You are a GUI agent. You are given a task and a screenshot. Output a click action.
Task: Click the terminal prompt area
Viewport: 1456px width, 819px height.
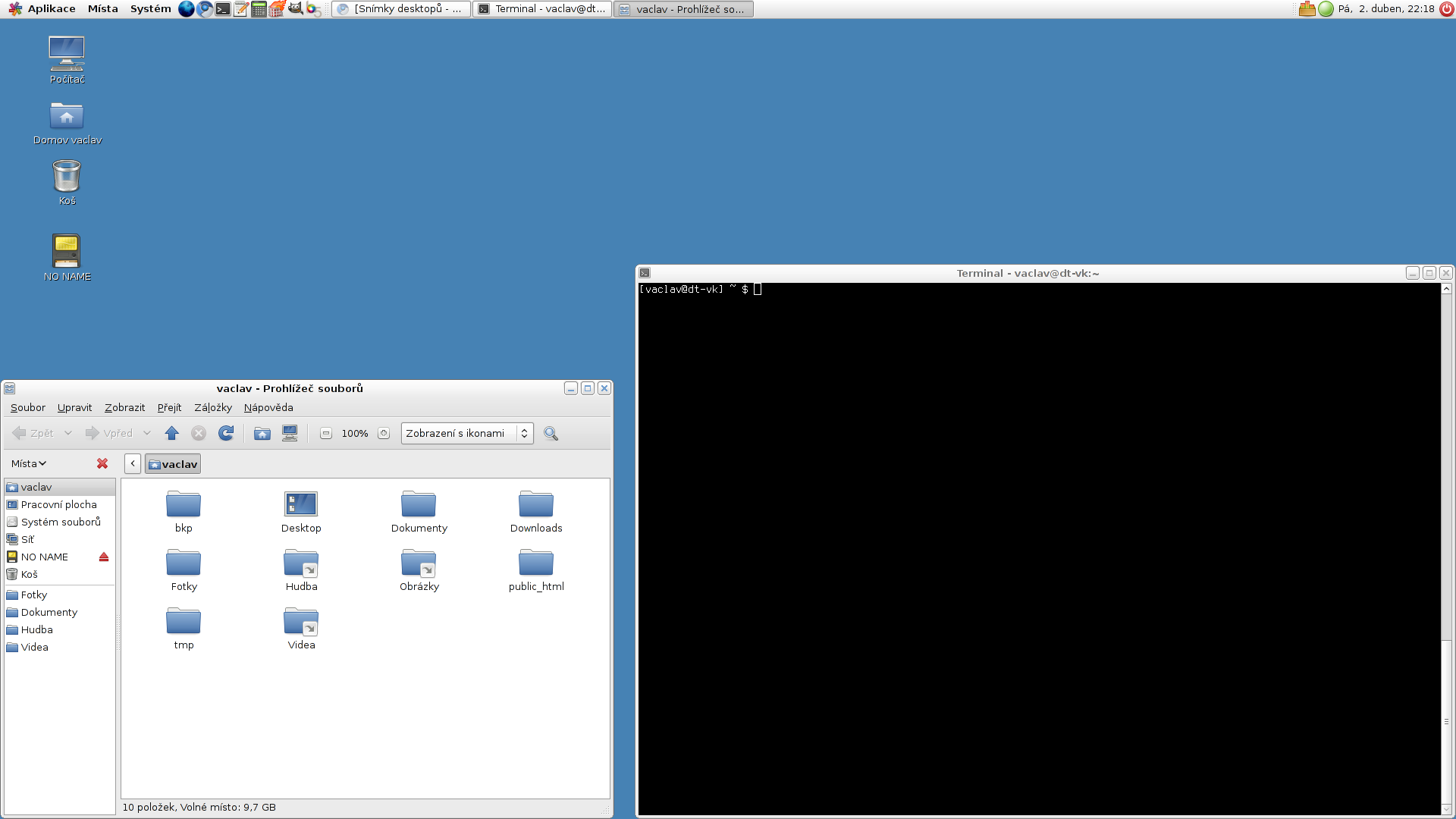700,289
